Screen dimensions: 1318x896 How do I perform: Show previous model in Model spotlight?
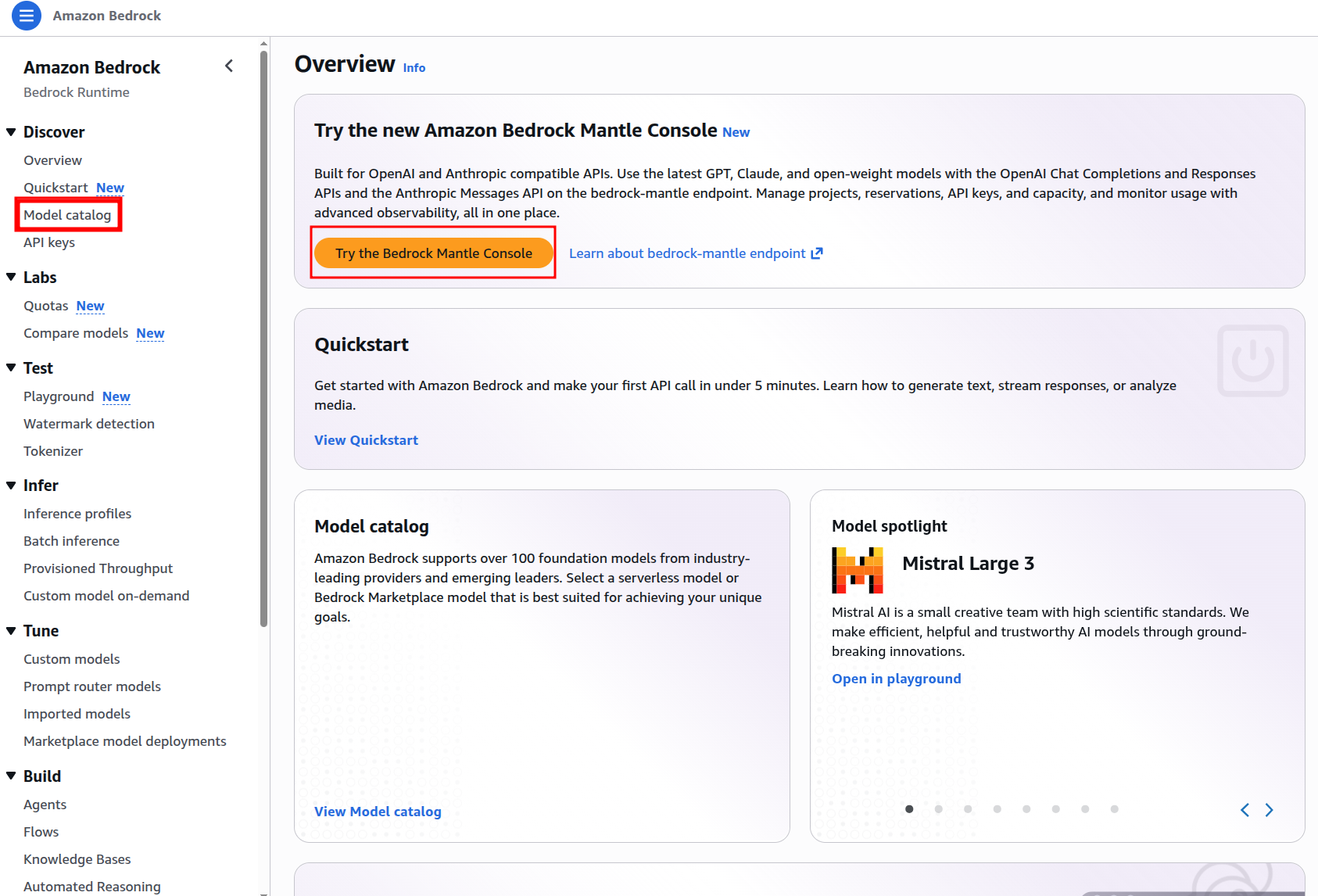tap(1245, 810)
